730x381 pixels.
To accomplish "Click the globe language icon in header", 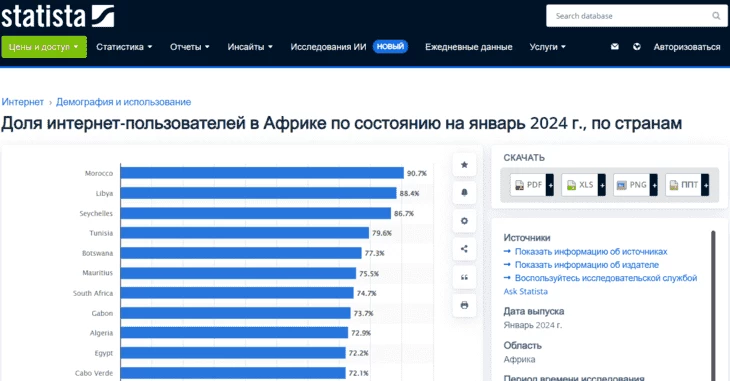I will tap(637, 47).
